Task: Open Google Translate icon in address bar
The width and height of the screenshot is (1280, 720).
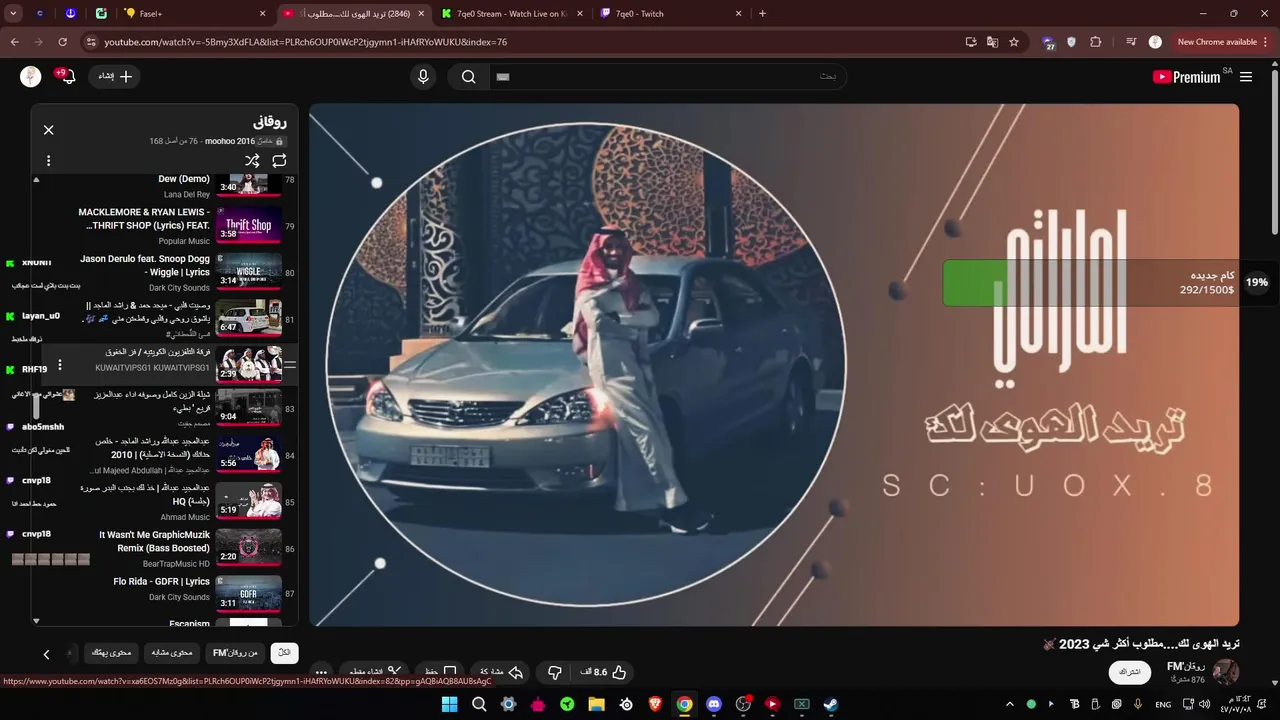Action: [x=992, y=42]
